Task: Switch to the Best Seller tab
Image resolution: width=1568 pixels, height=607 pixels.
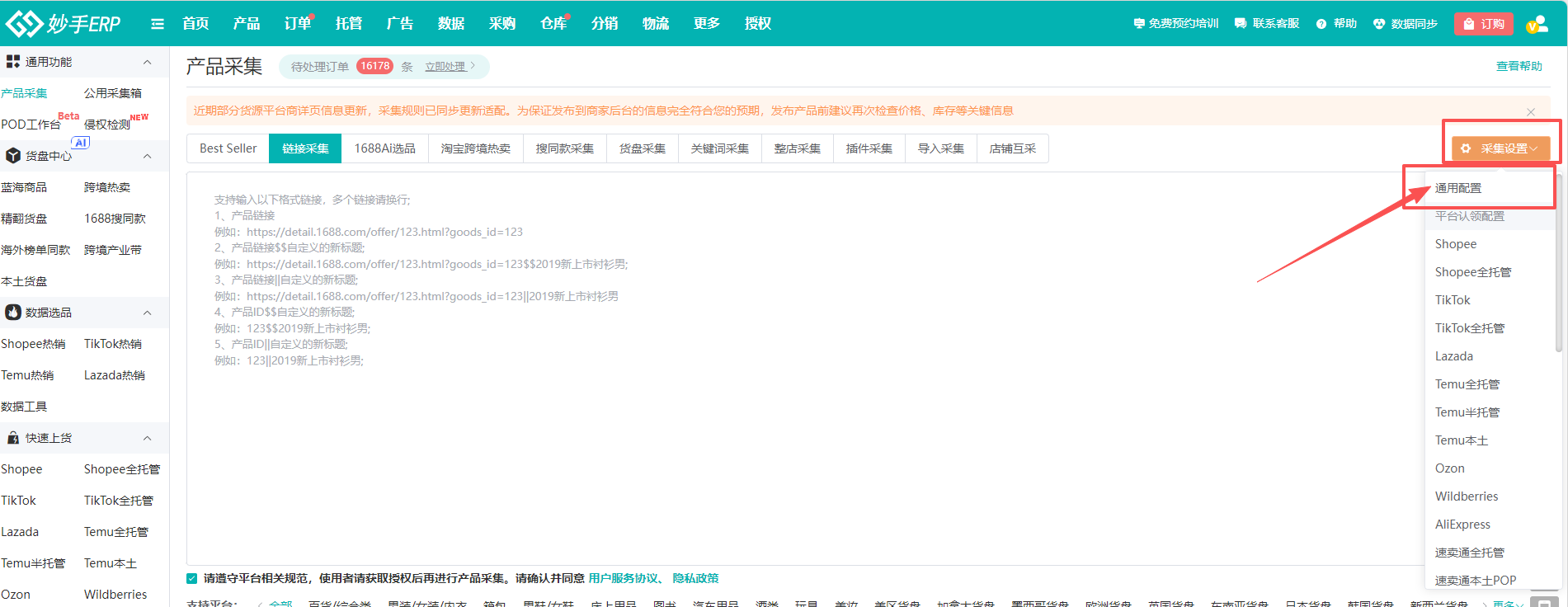Action: [228, 148]
